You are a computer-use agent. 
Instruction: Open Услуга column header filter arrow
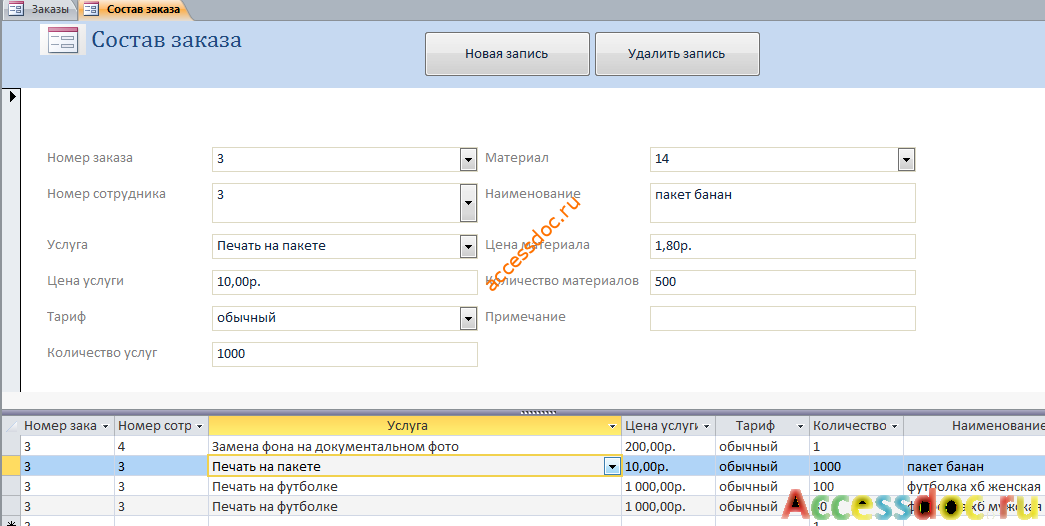(x=612, y=426)
